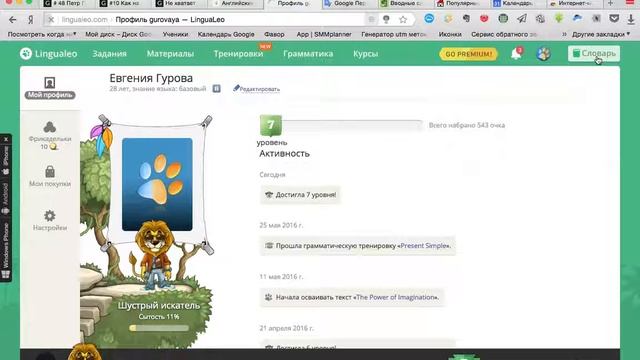This screenshot has width=640, height=360.
Task: Show hidden bookmarks with double chevron
Action: coord(564,35)
